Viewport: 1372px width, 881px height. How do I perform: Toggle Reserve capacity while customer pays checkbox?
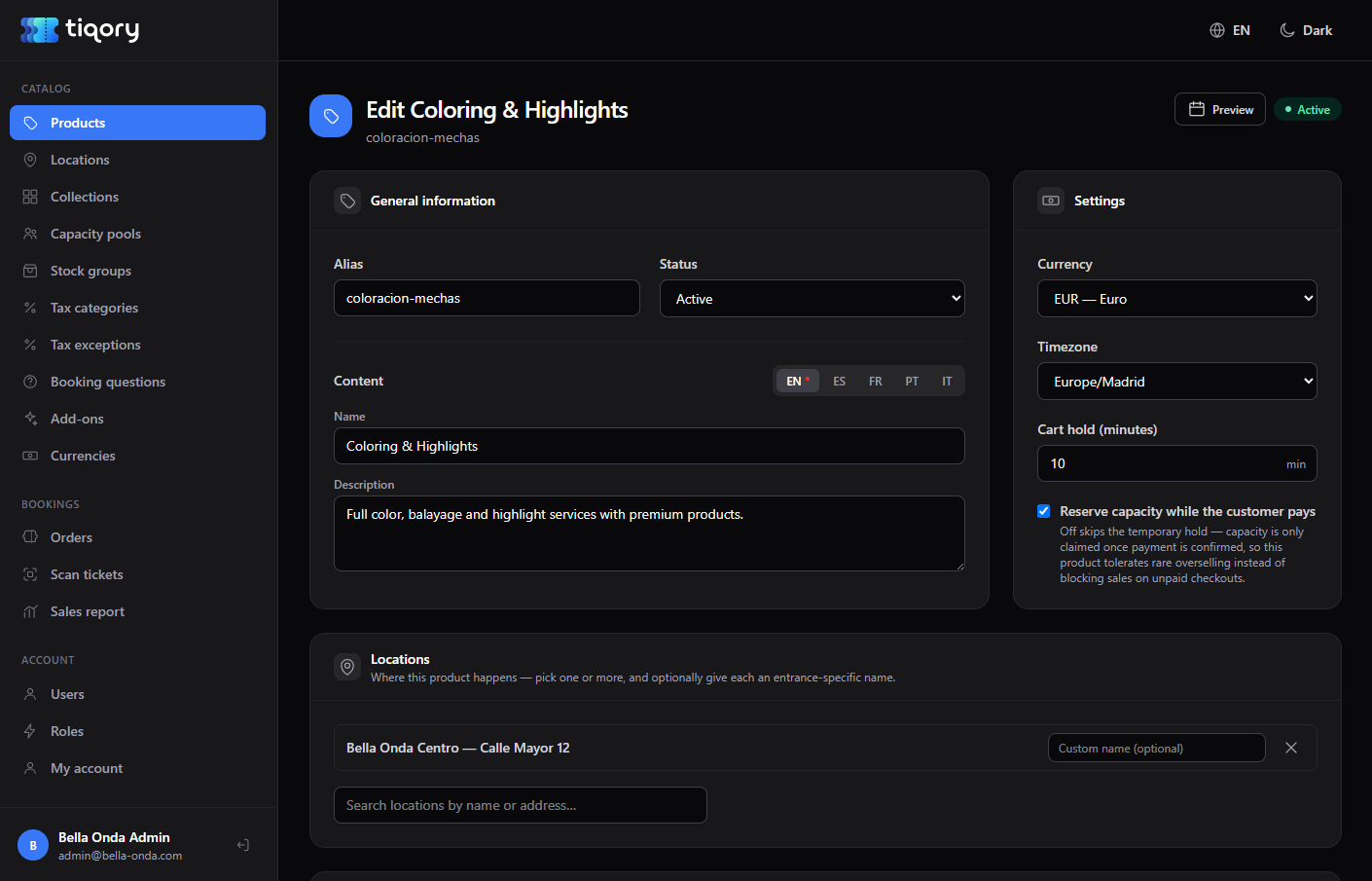point(1044,511)
